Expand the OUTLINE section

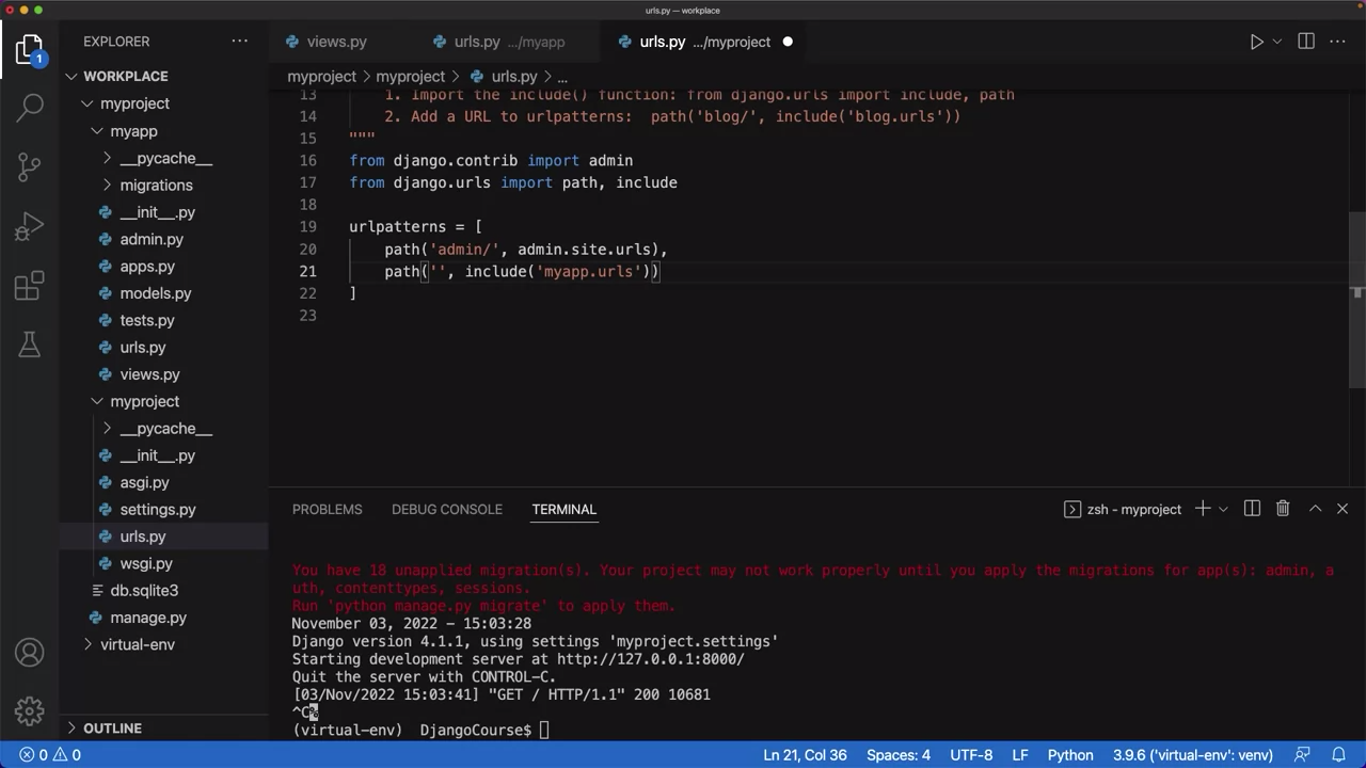pos(112,728)
